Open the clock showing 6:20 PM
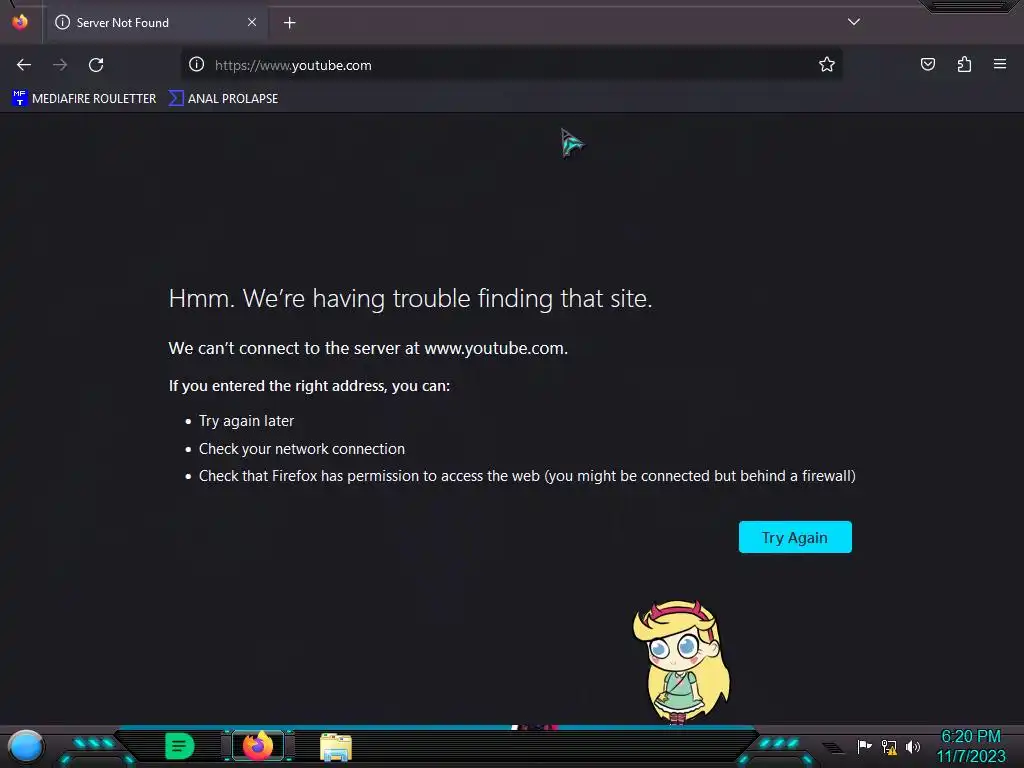 971,746
